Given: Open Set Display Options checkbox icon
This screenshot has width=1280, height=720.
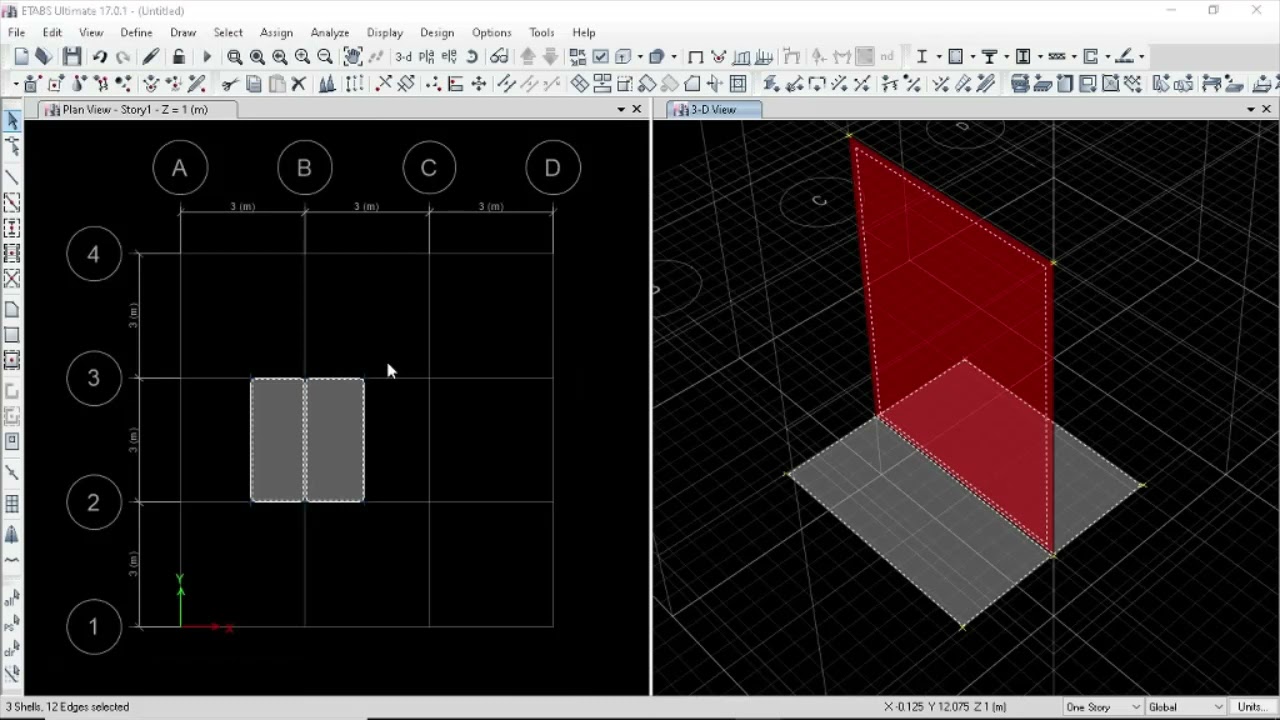Looking at the screenshot, I should tap(600, 57).
